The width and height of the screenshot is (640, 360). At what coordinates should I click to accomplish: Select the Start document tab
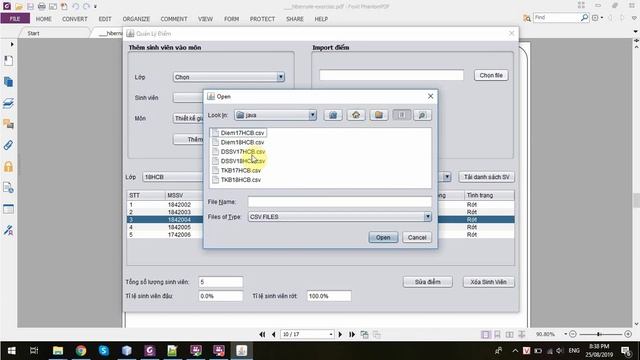(x=33, y=33)
